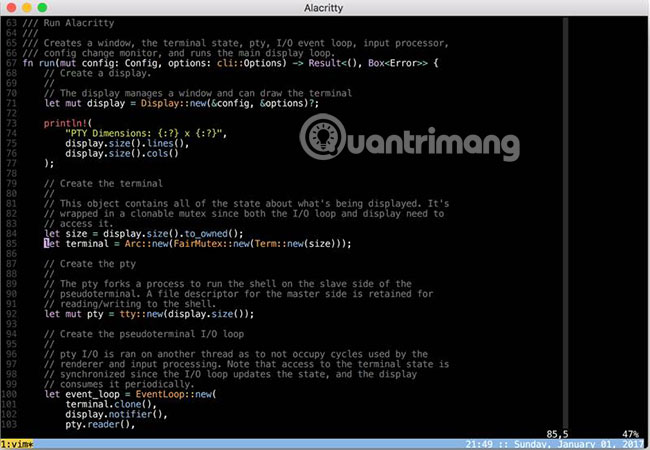Click 'display.size().lines(),' on line 75
650x450 pixels.
pyautogui.click(x=127, y=143)
